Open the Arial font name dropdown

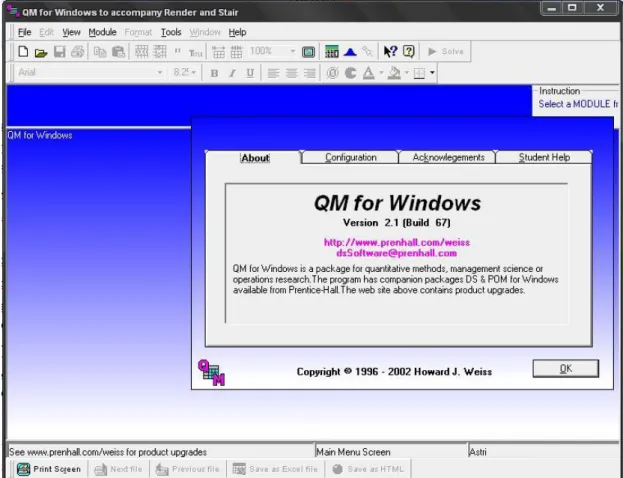point(160,73)
